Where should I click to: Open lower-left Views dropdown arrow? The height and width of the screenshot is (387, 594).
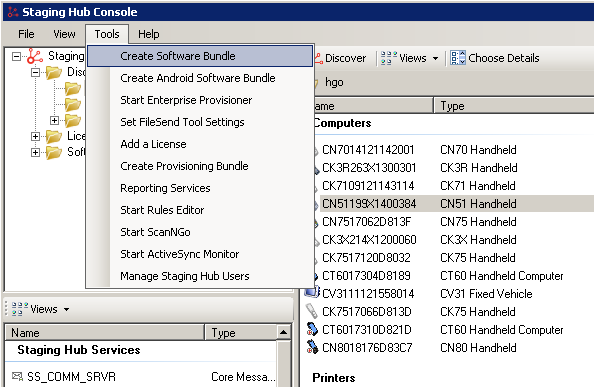(67, 309)
